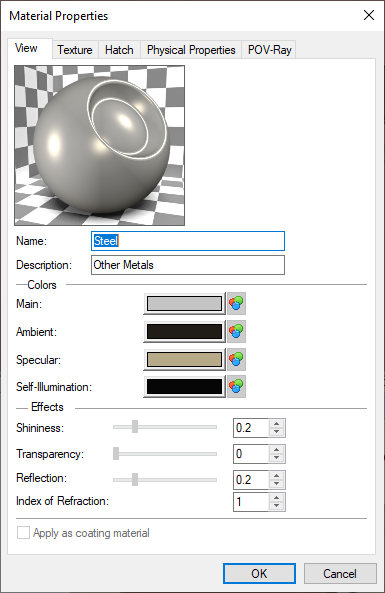
Task: Click the Description text field
Action: 188,265
